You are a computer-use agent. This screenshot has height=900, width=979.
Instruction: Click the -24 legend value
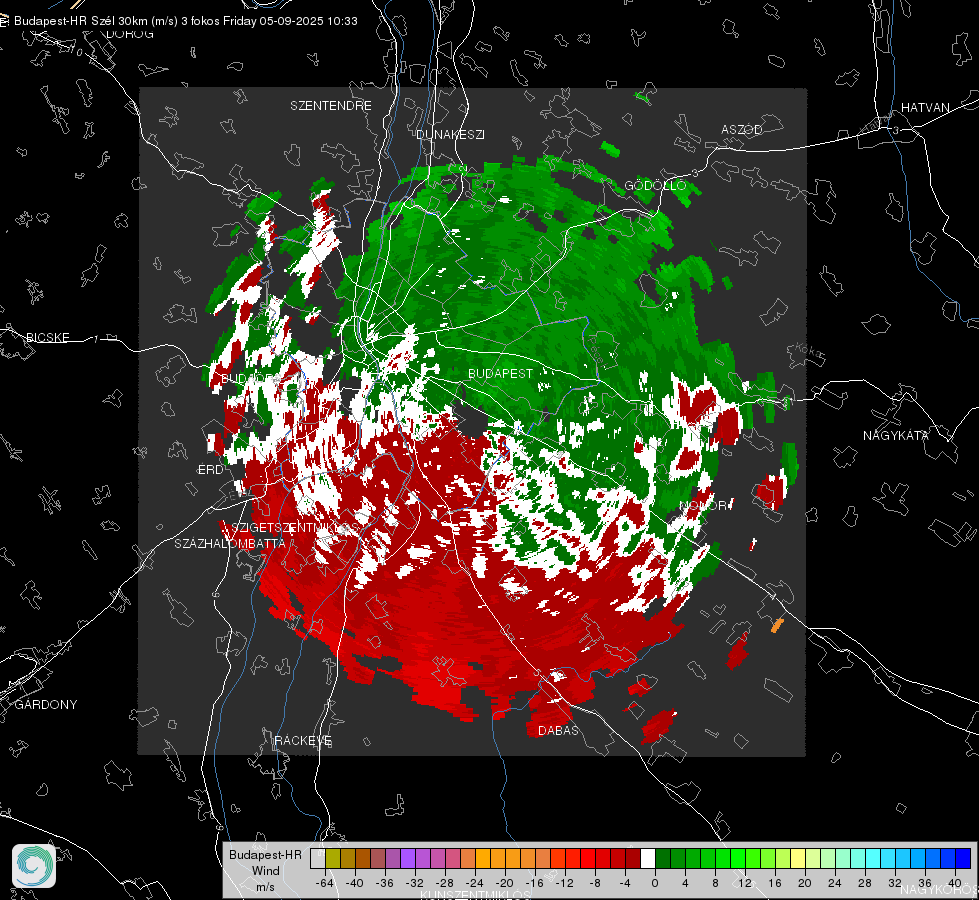[x=475, y=883]
